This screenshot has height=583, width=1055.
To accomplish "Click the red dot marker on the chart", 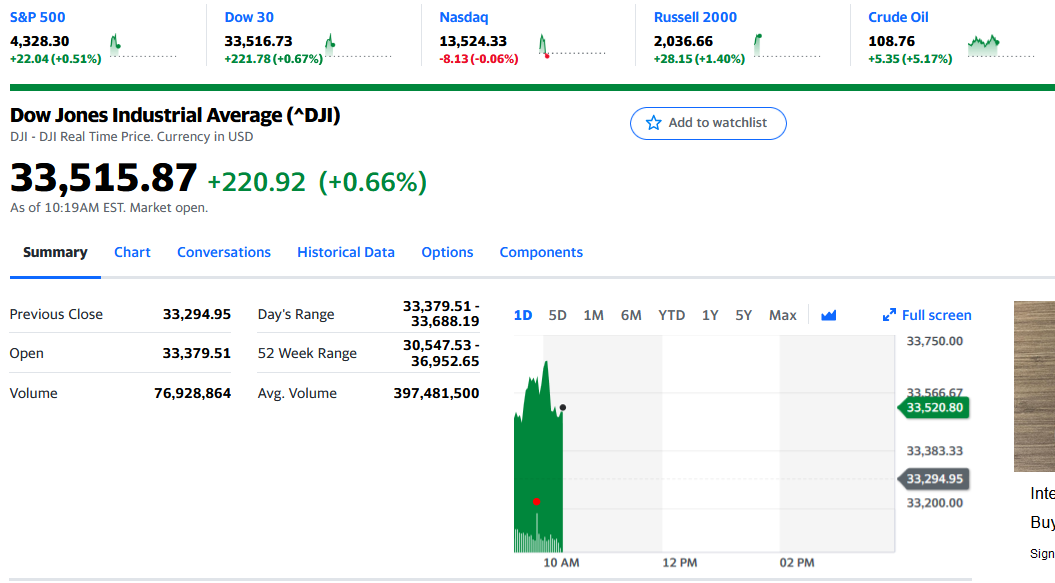I will pos(536,502).
